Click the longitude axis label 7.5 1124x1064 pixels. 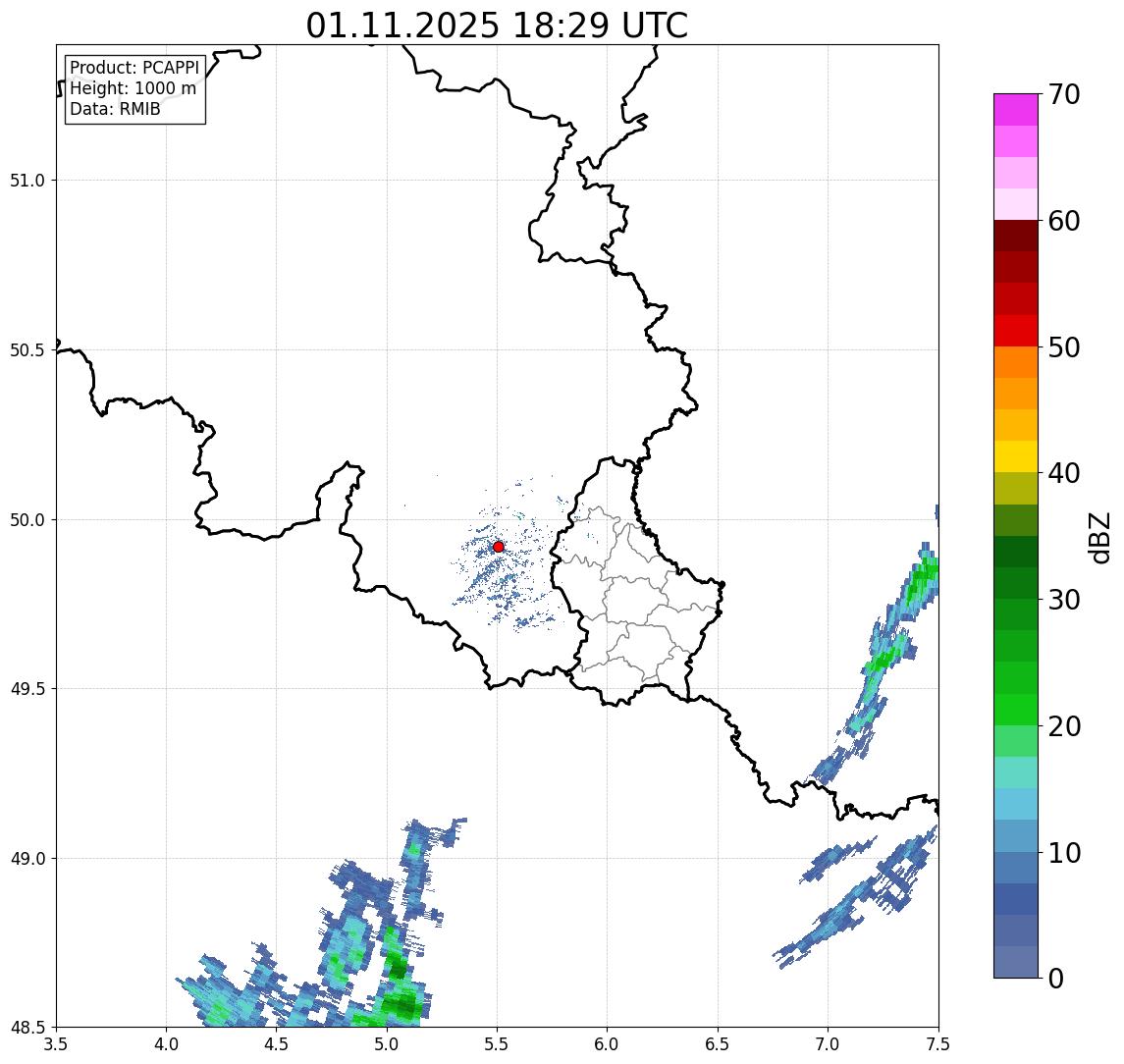(x=938, y=1044)
